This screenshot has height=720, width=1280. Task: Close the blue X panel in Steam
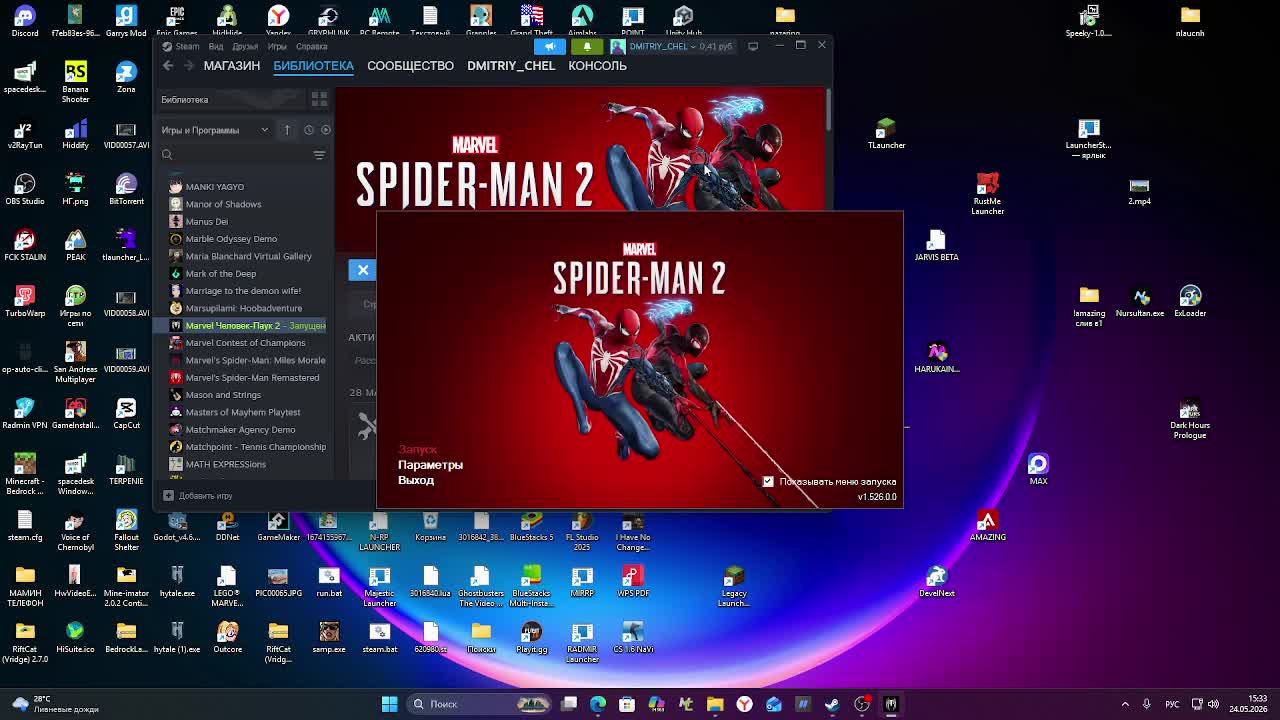[363, 270]
